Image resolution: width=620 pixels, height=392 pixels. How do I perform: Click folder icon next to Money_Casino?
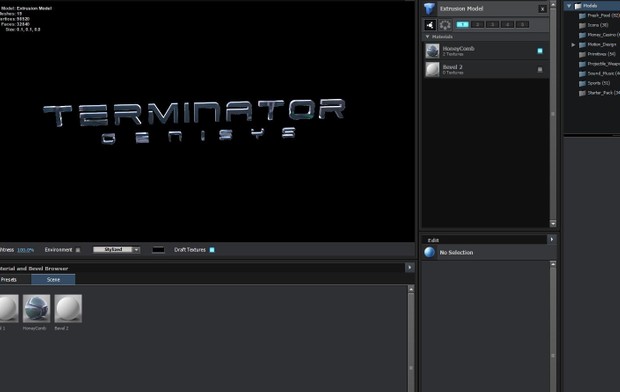click(582, 35)
